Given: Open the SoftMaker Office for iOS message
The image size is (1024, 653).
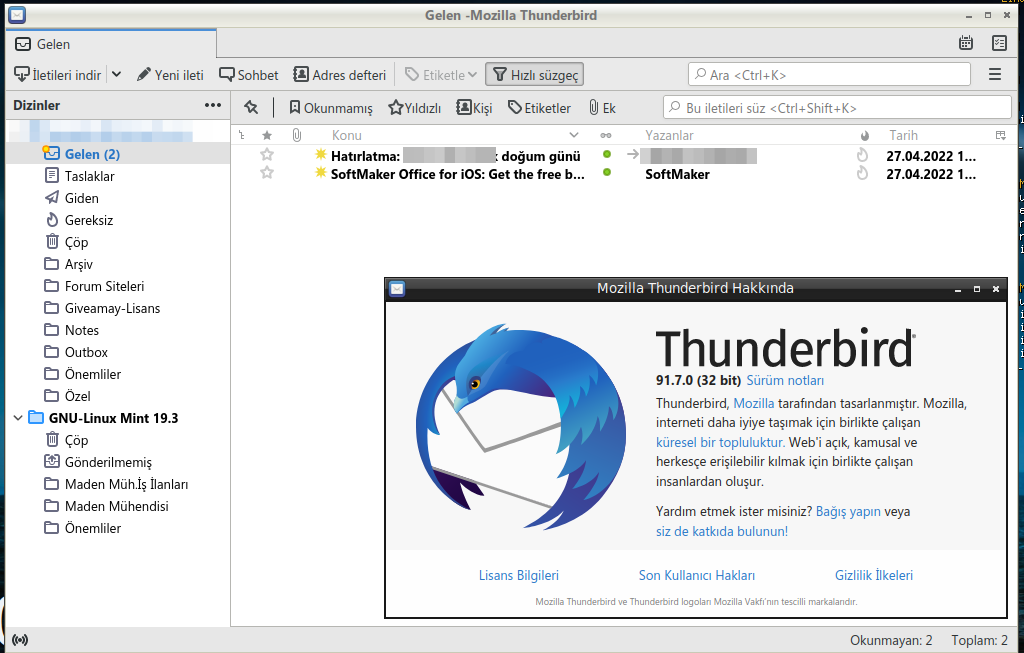Looking at the screenshot, I should click(x=457, y=174).
